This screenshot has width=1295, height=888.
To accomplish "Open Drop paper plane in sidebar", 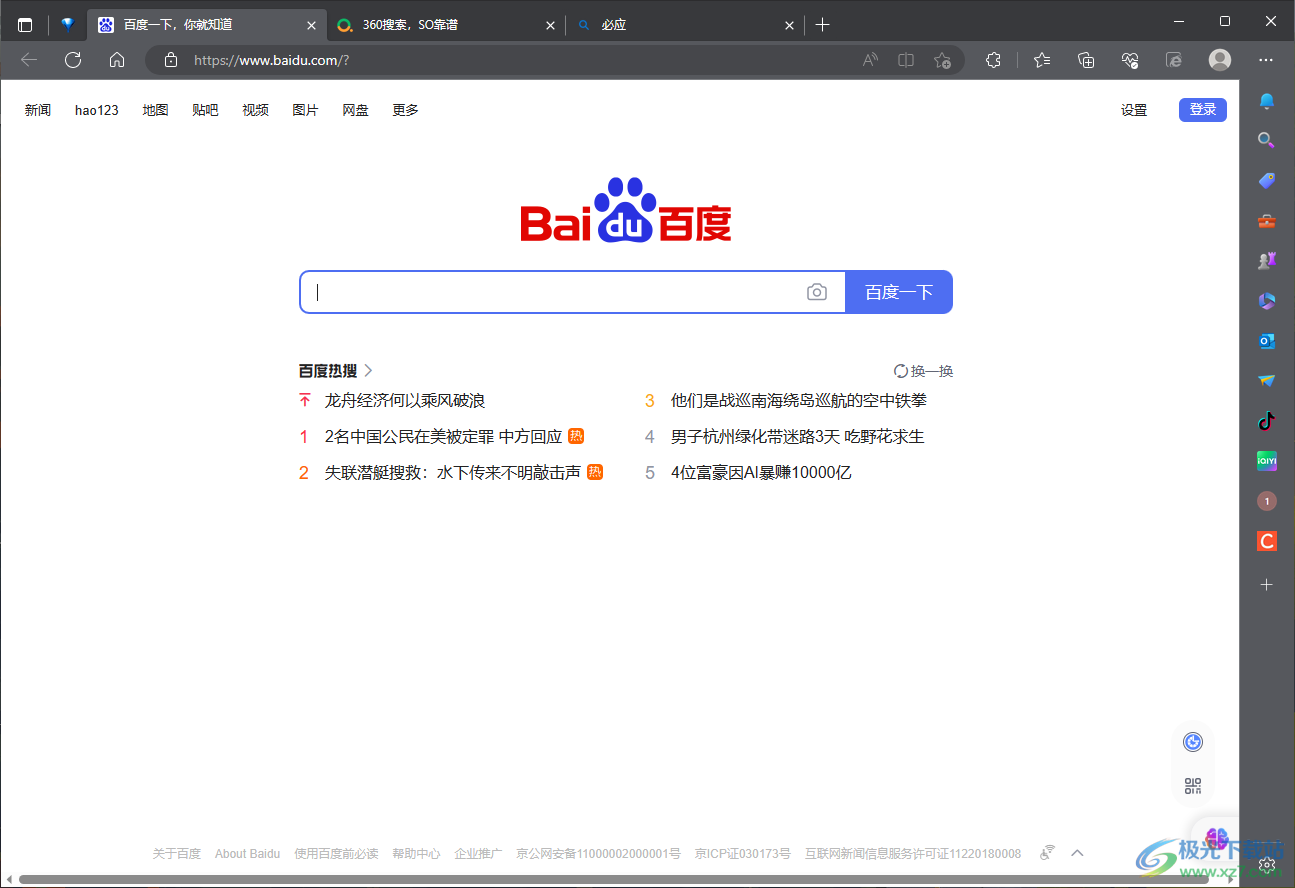I will pos(1267,381).
